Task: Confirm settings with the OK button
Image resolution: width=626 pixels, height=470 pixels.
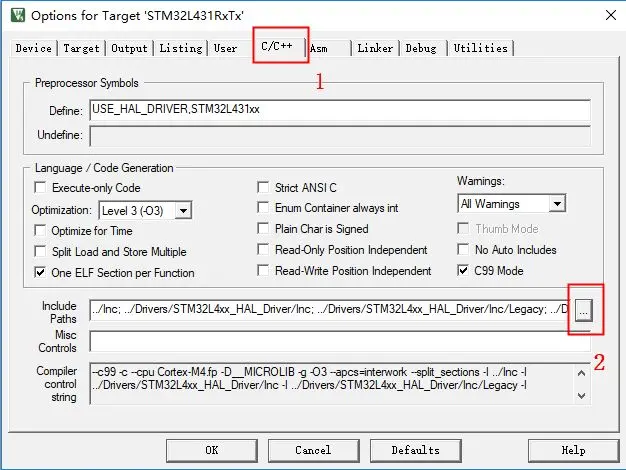Action: click(212, 451)
